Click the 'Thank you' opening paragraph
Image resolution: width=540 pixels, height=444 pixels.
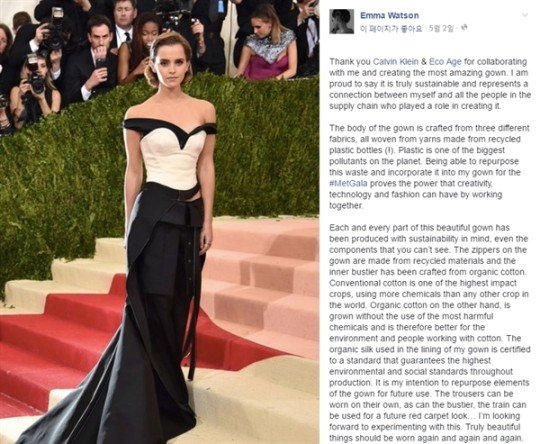430,84
